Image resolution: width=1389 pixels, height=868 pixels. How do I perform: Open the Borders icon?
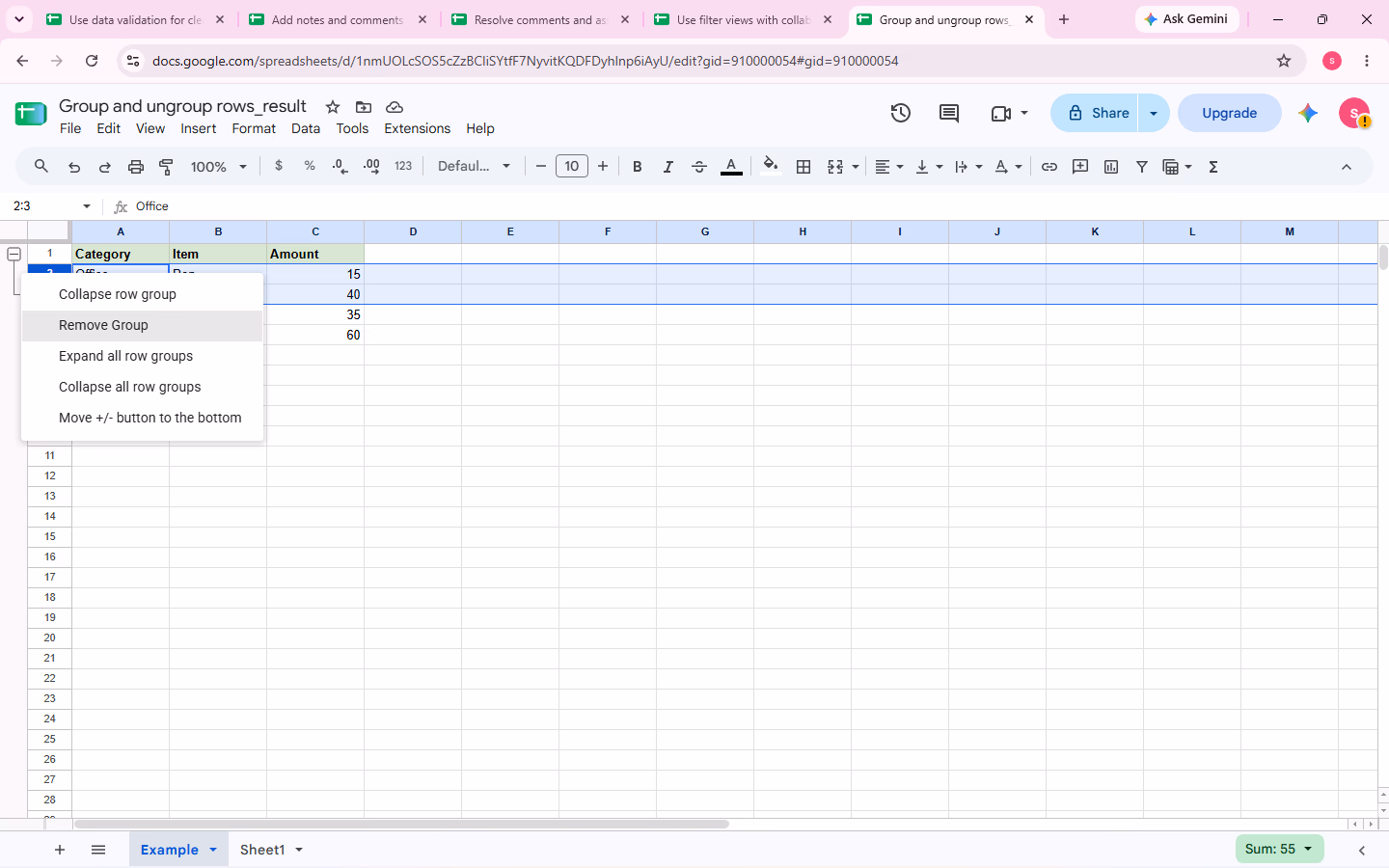pos(803,167)
